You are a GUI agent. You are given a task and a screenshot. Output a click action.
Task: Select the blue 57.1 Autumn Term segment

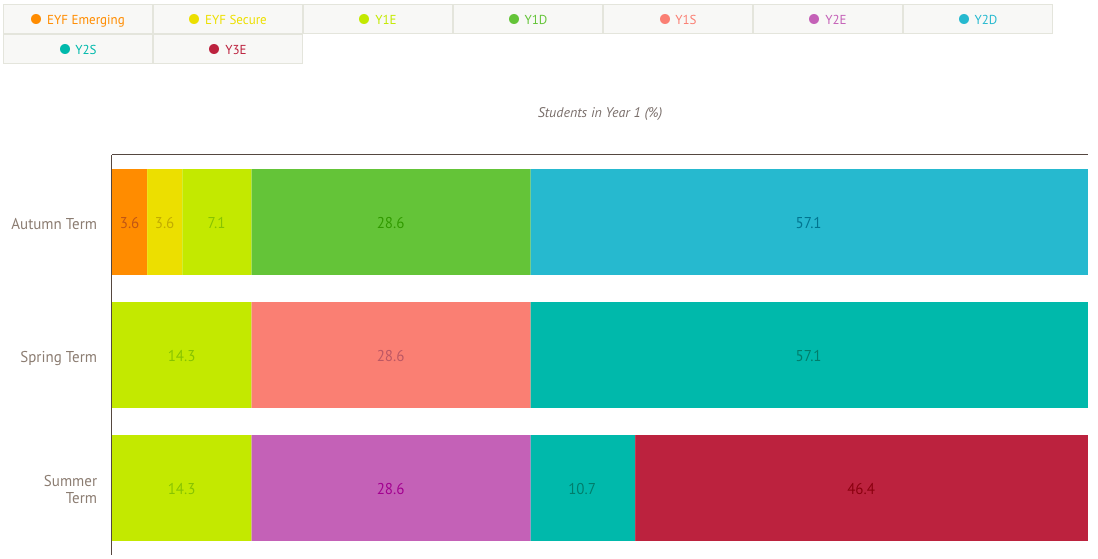[x=808, y=222]
